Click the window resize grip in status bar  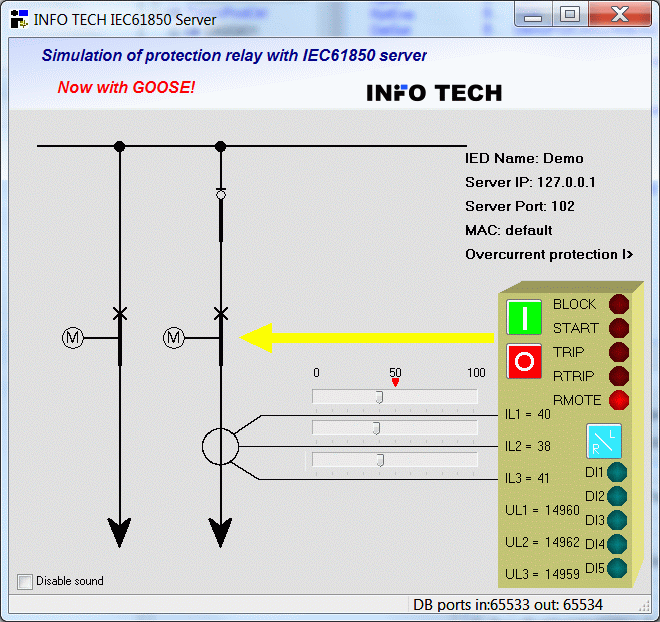click(644, 606)
